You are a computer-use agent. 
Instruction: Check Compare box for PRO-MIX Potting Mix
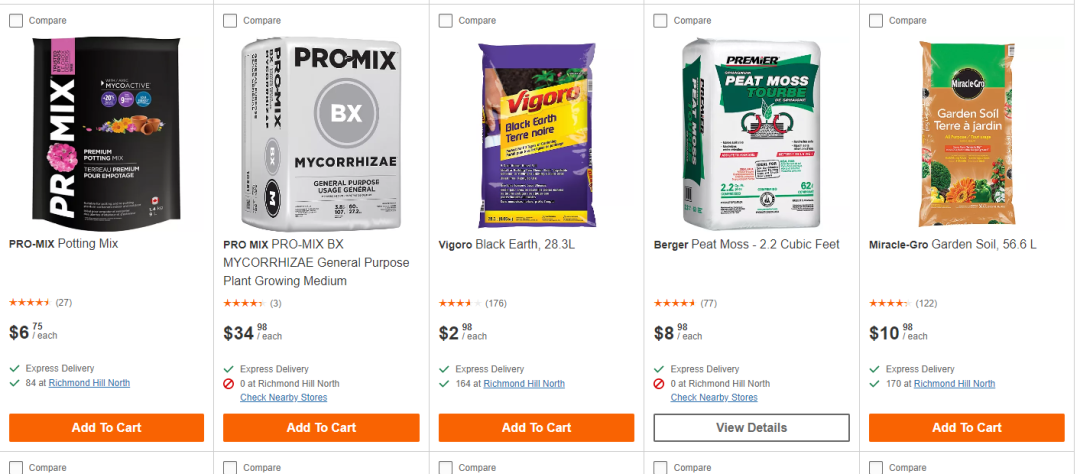pyautogui.click(x=16, y=20)
